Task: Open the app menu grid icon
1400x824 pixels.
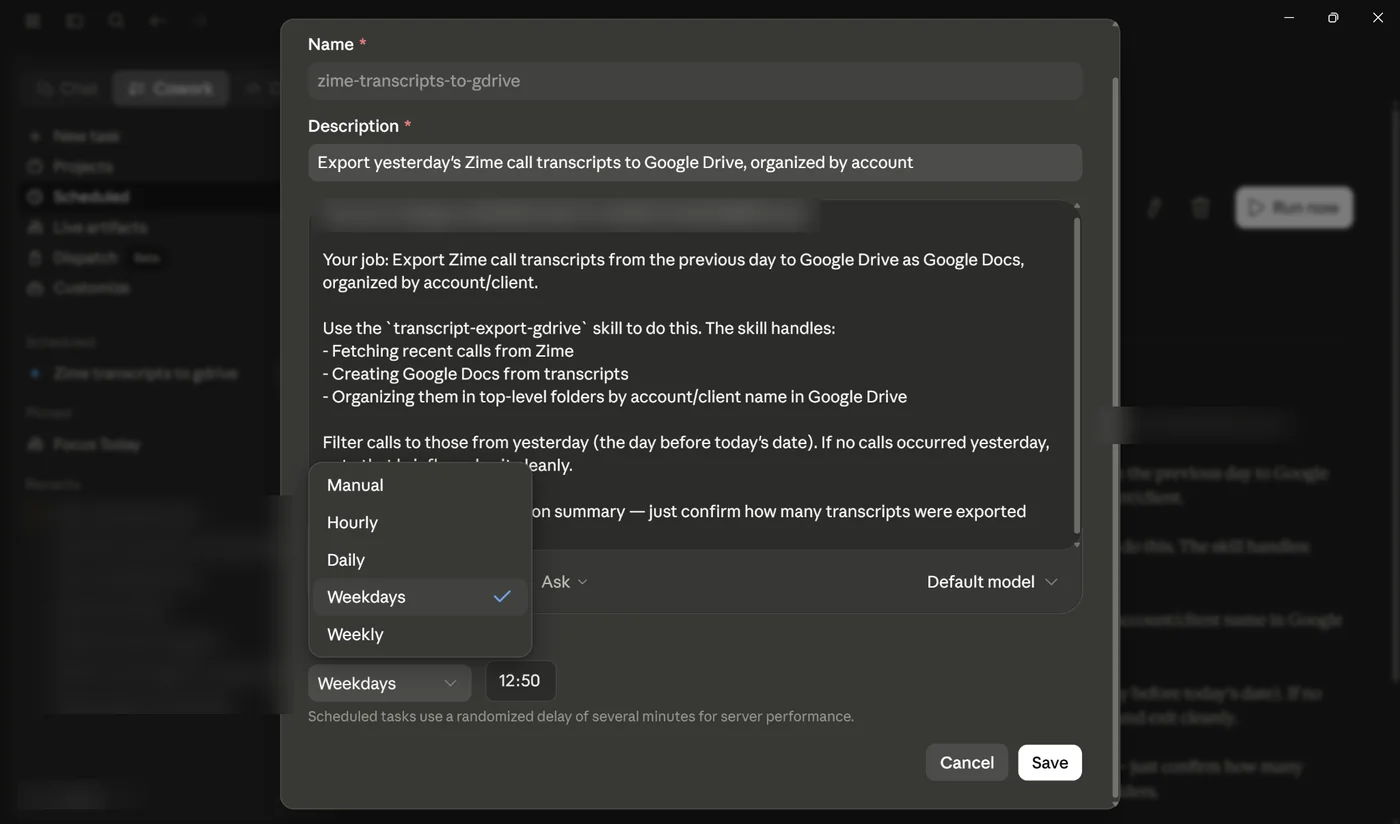Action: (33, 20)
